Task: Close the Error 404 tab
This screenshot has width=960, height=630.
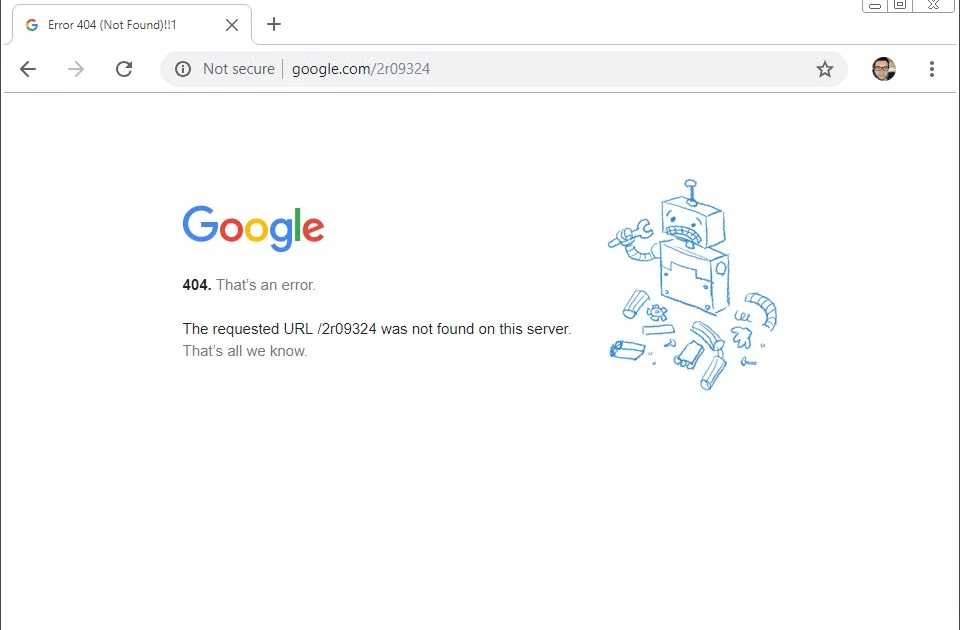Action: coord(231,25)
